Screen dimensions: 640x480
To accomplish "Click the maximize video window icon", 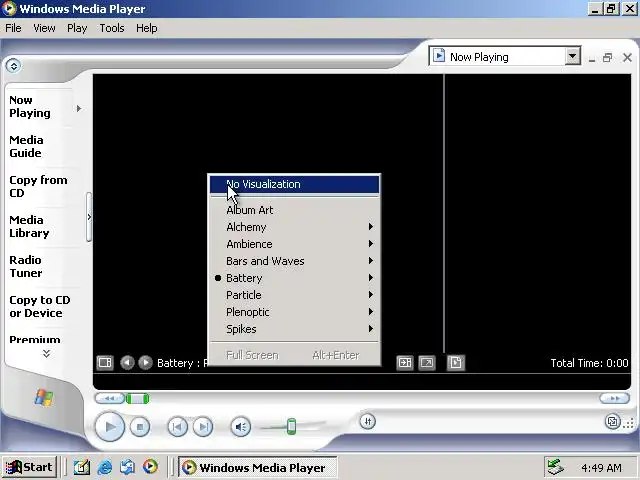I will (x=427, y=363).
